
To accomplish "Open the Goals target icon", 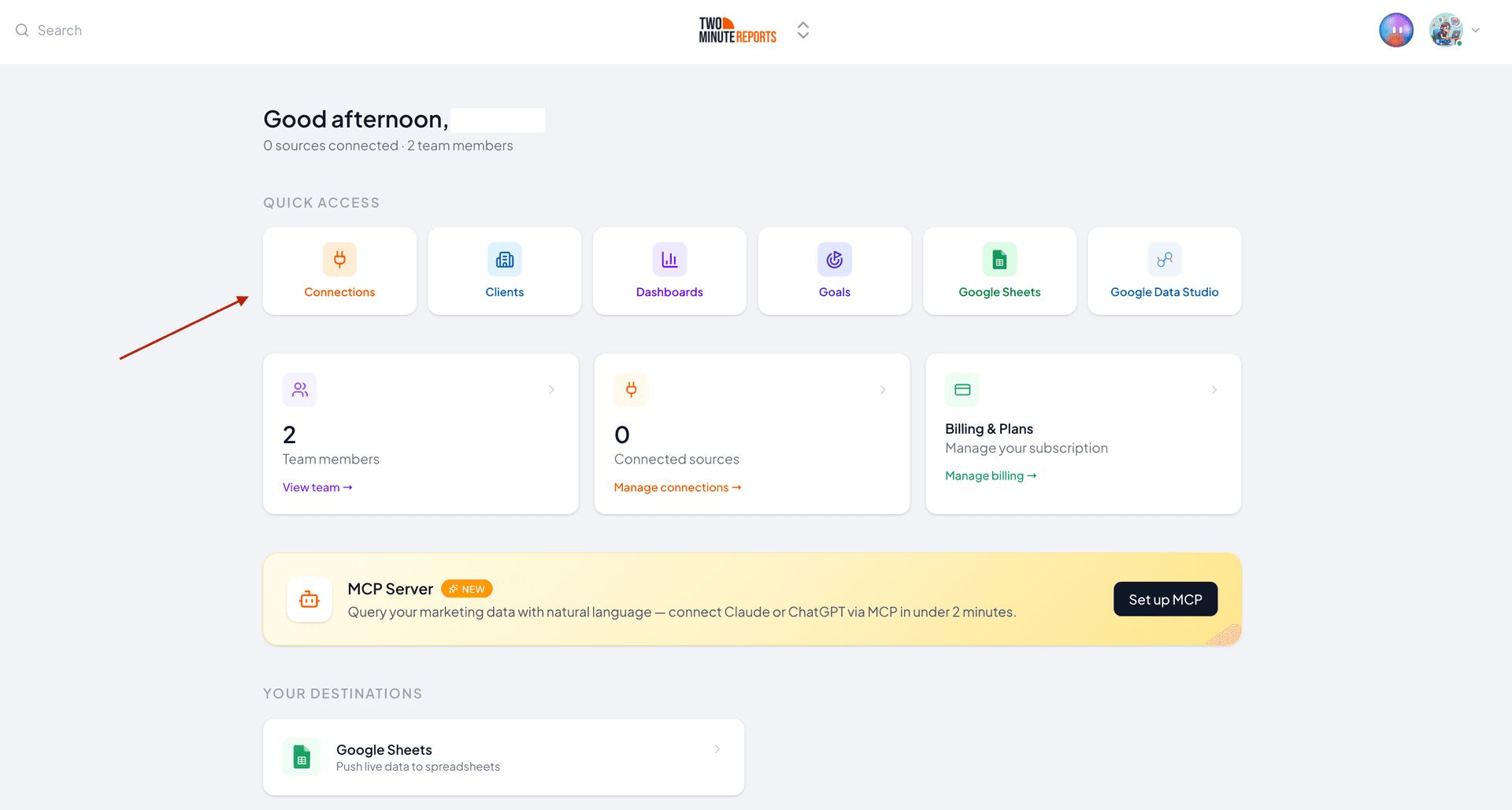I will (x=835, y=259).
